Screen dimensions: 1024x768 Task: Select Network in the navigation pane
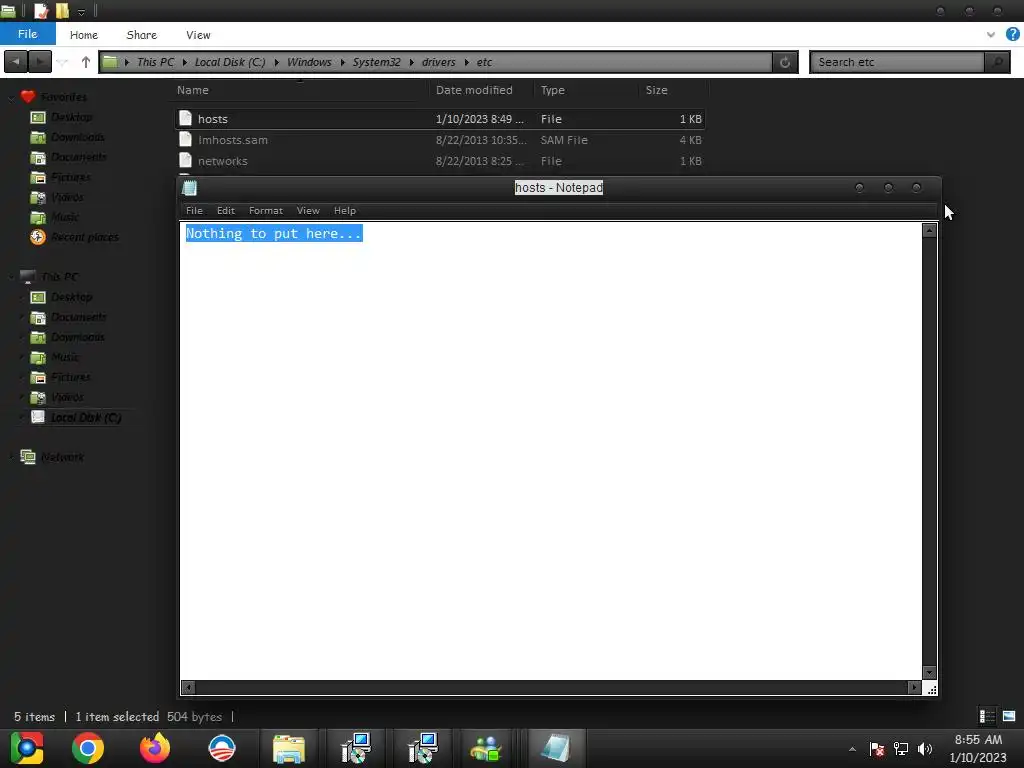[62, 457]
